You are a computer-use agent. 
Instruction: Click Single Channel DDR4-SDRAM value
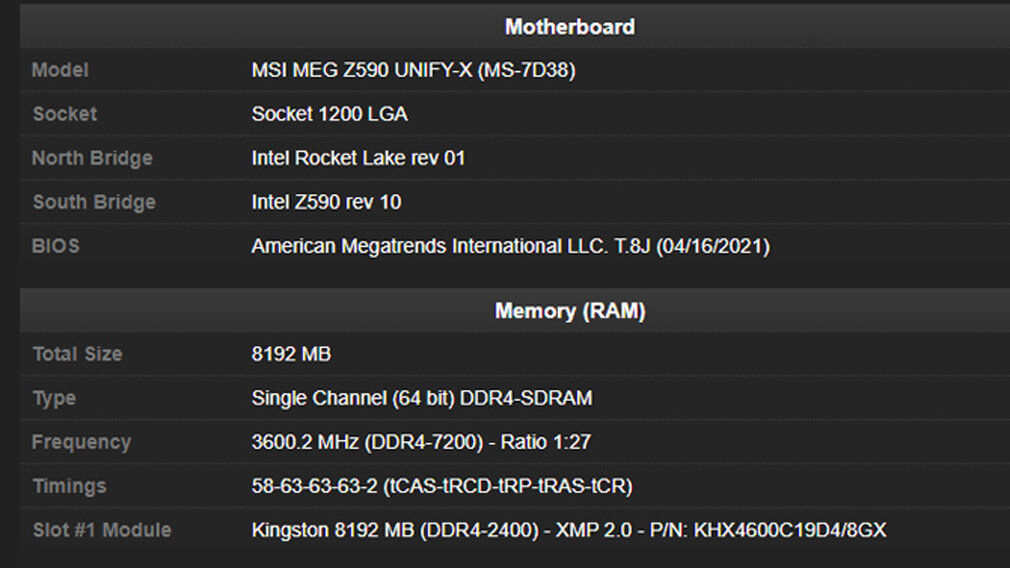pyautogui.click(x=421, y=398)
